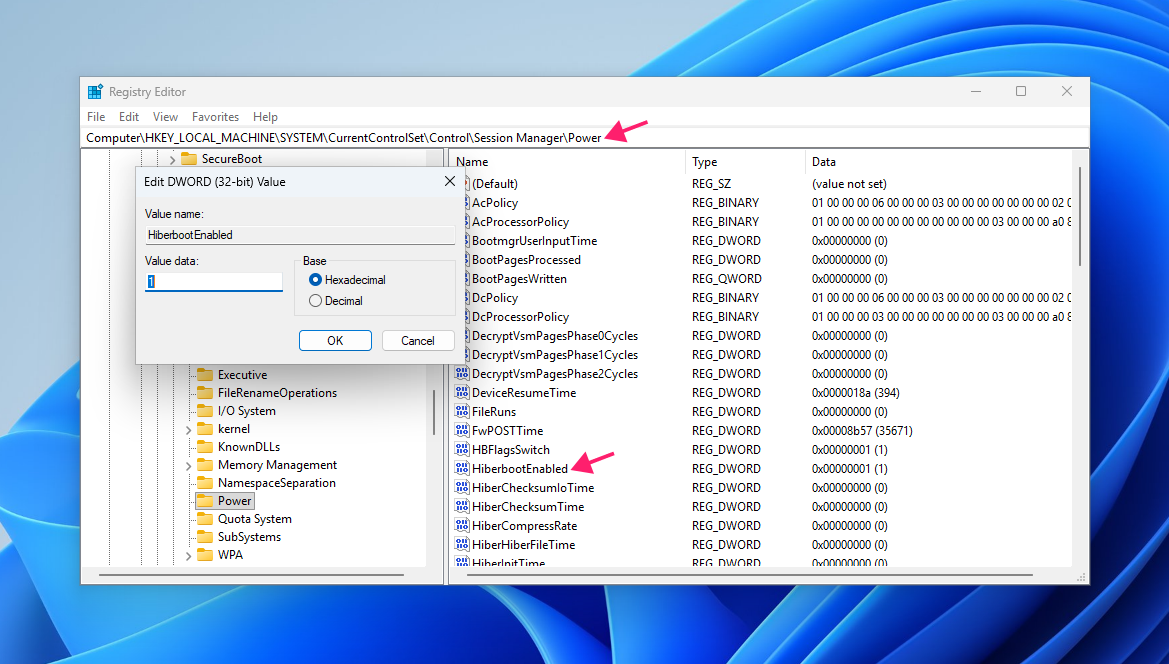Select the BootmgrUserInputTime value name
The height and width of the screenshot is (664, 1169).
pyautogui.click(x=535, y=241)
